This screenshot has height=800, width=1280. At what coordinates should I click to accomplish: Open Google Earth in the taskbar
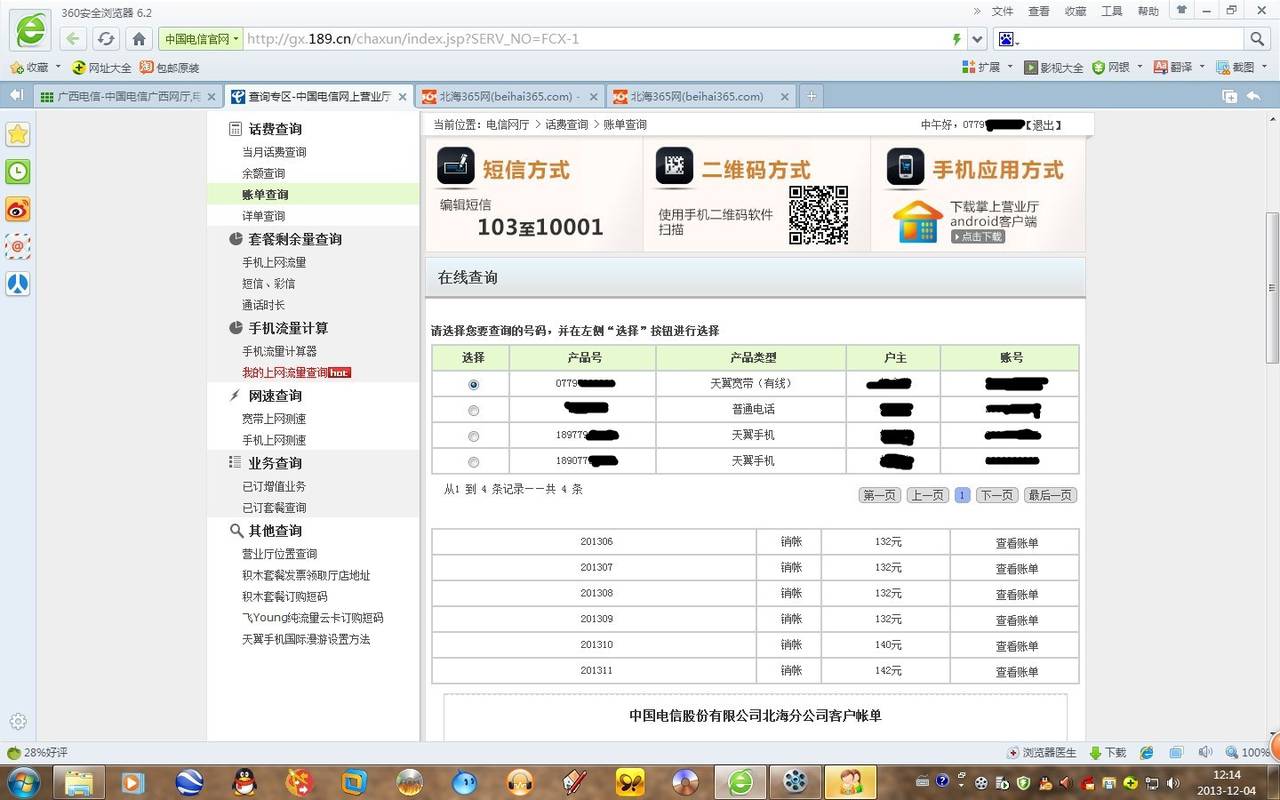(189, 782)
